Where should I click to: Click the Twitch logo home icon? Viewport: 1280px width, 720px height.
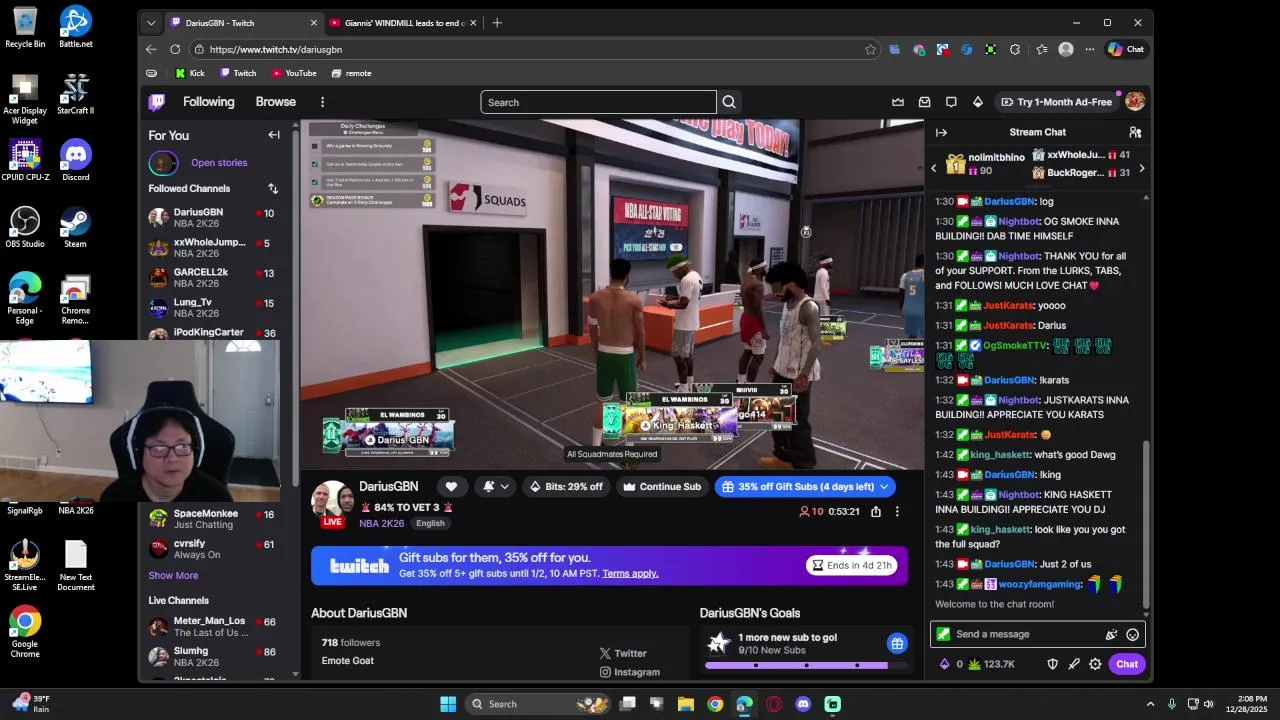tap(157, 102)
